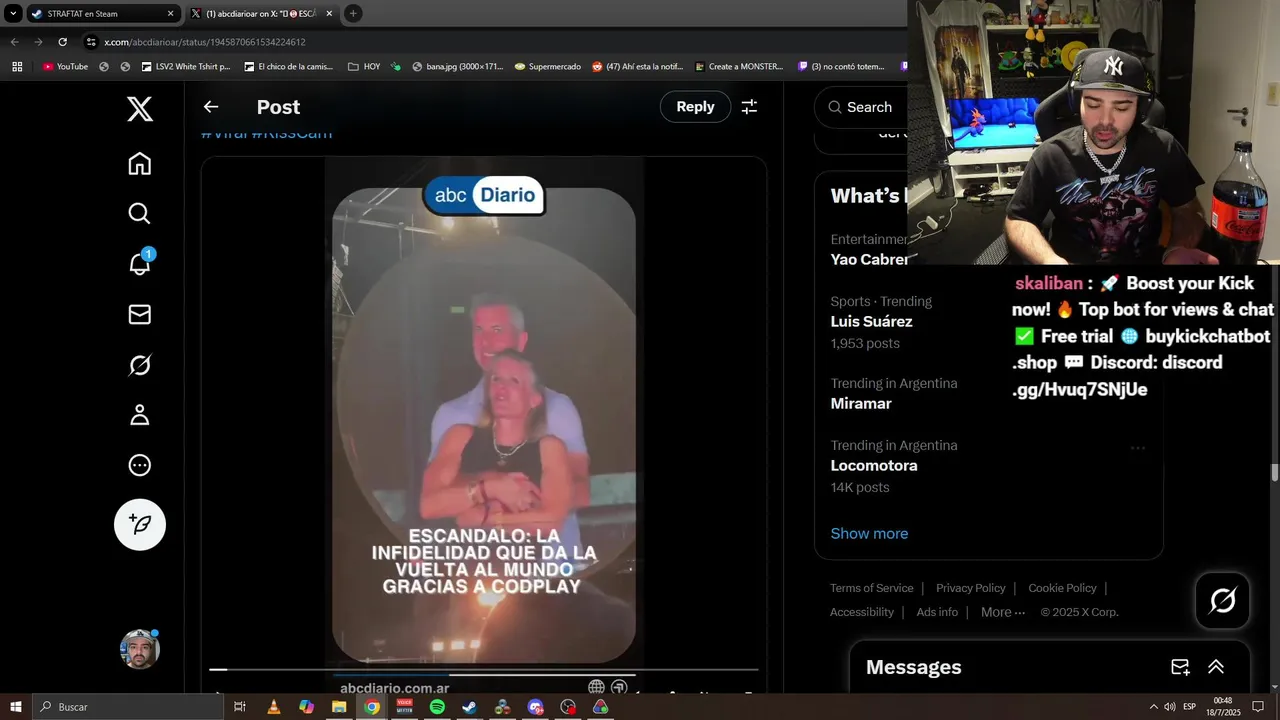This screenshot has height=720, width=1280.
Task: Open El chico de la camis bookmark
Action: (x=288, y=67)
